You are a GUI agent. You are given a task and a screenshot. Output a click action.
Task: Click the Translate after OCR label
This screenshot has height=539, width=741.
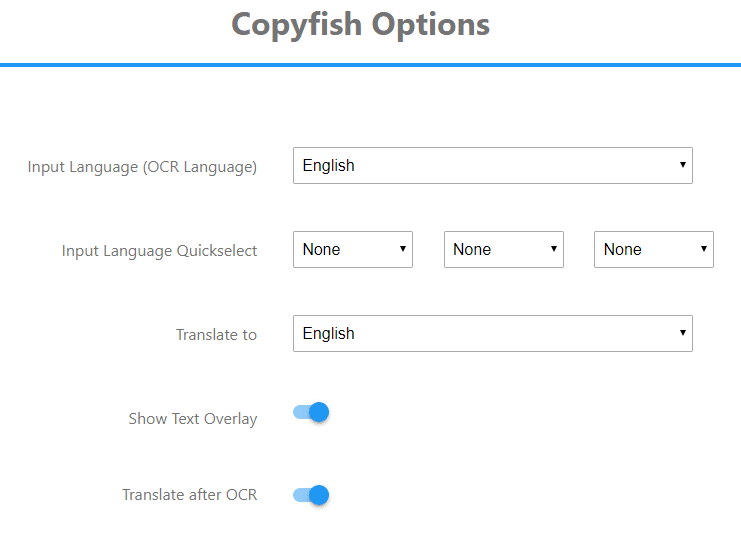(190, 495)
